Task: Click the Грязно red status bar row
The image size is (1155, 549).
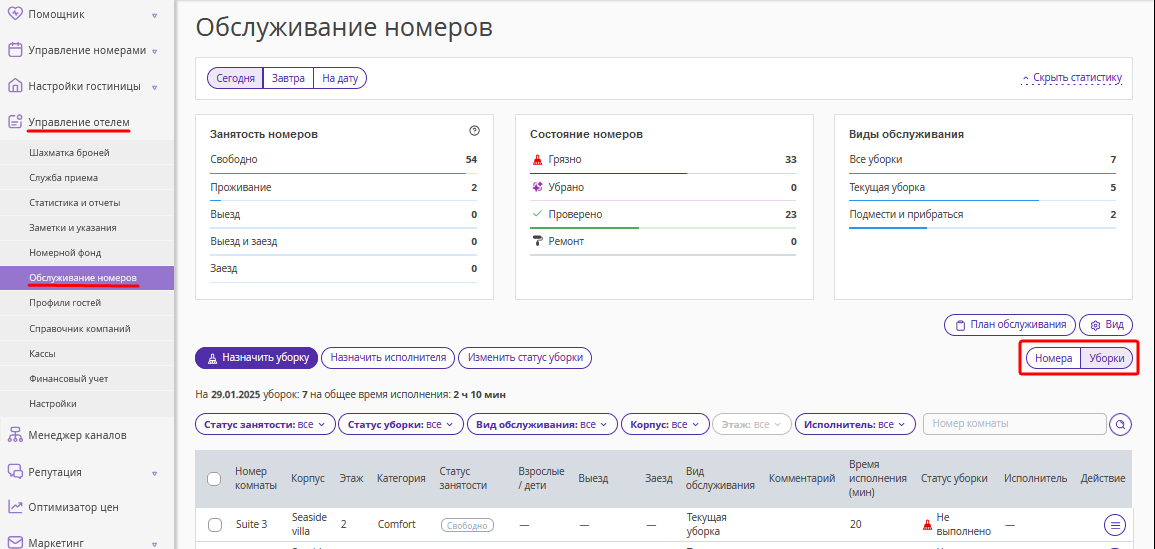Action: 663,160
